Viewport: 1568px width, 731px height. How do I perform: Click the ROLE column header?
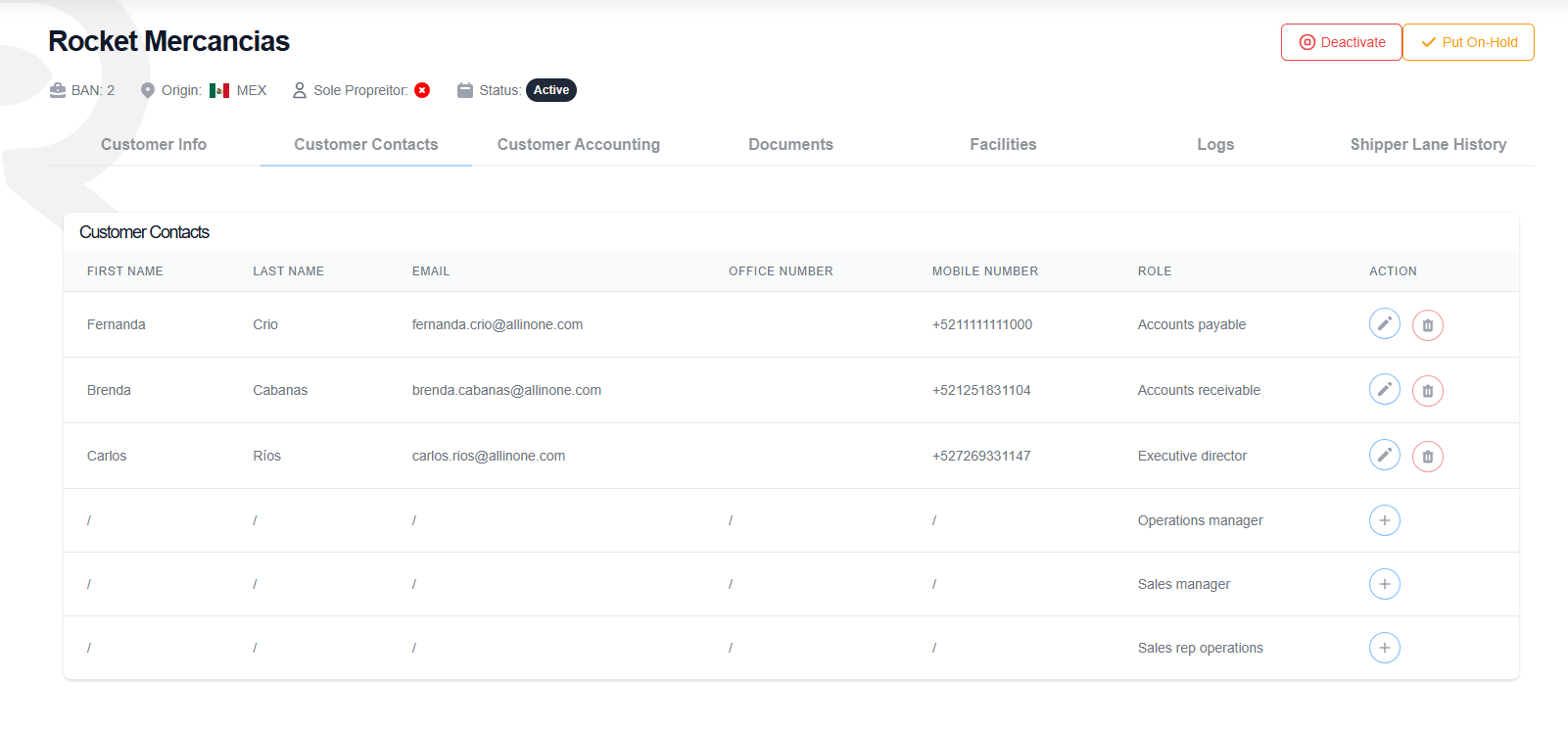tap(1155, 271)
